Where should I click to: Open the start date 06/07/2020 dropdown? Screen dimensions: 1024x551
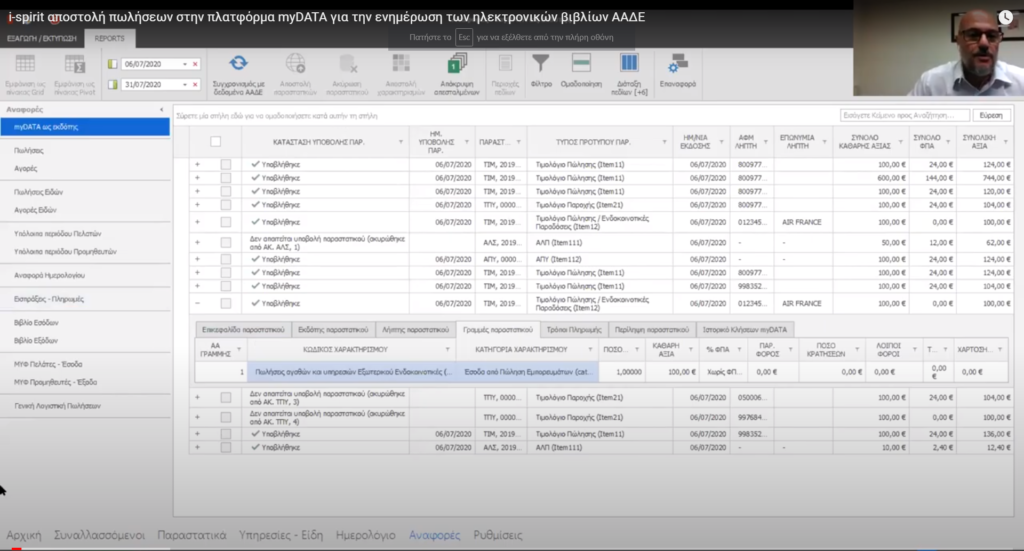tap(185, 64)
